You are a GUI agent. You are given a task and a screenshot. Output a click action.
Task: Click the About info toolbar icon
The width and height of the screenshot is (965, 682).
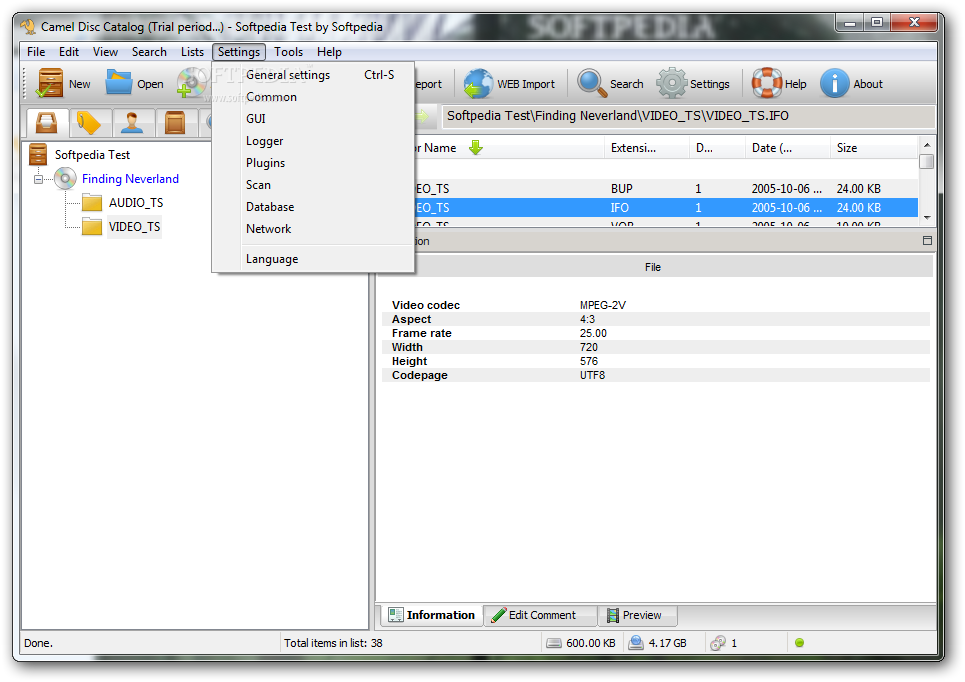coord(835,83)
